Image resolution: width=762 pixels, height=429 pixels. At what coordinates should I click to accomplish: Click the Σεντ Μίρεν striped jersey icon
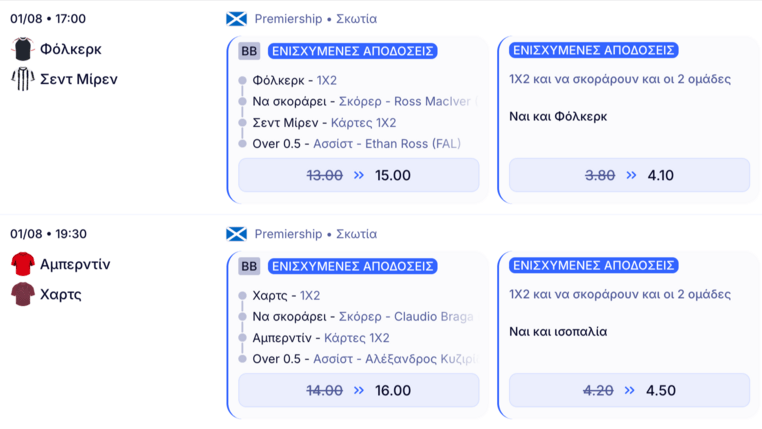(22, 79)
